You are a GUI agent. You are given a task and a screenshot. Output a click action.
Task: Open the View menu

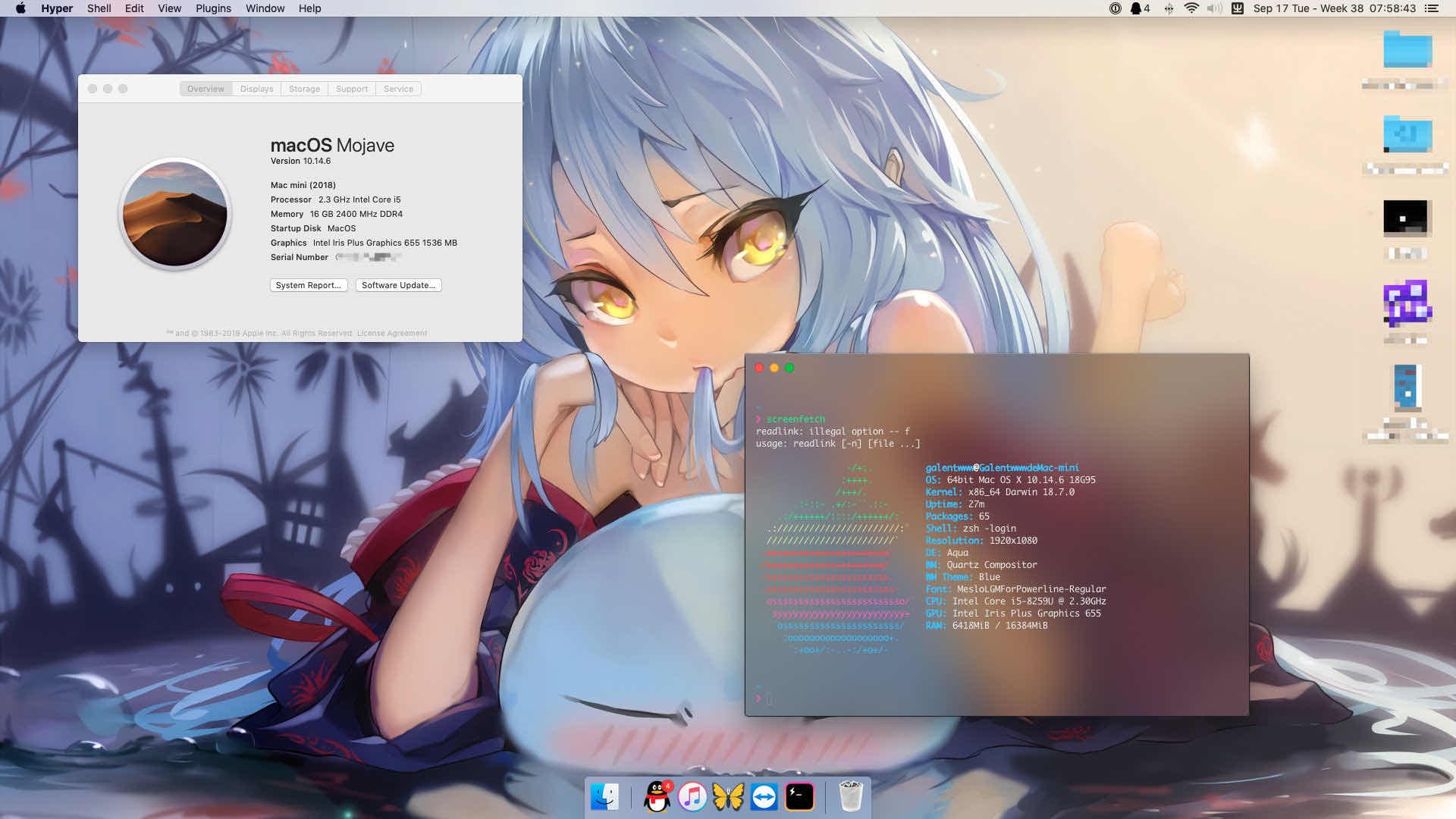click(169, 8)
